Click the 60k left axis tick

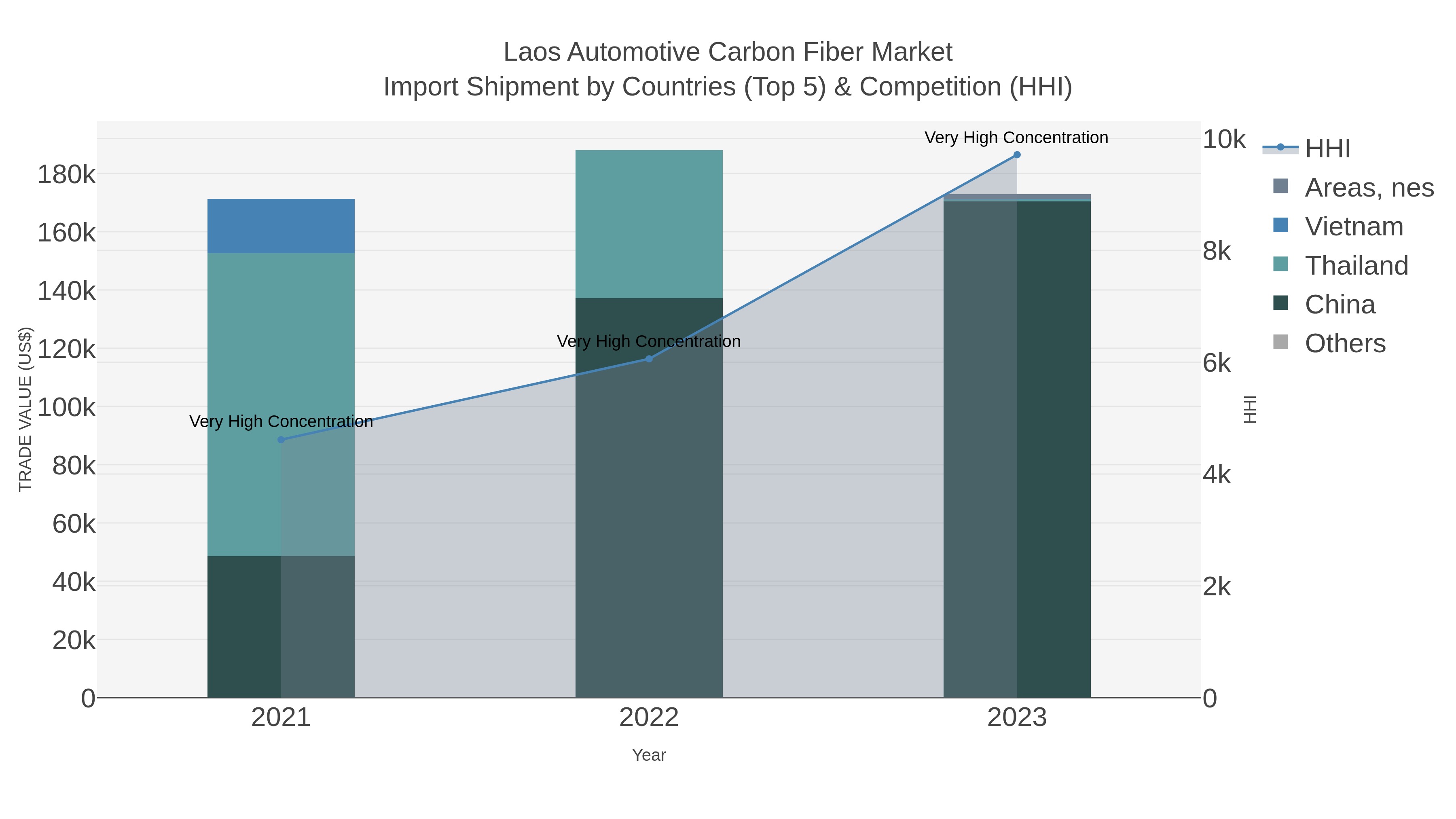point(74,524)
